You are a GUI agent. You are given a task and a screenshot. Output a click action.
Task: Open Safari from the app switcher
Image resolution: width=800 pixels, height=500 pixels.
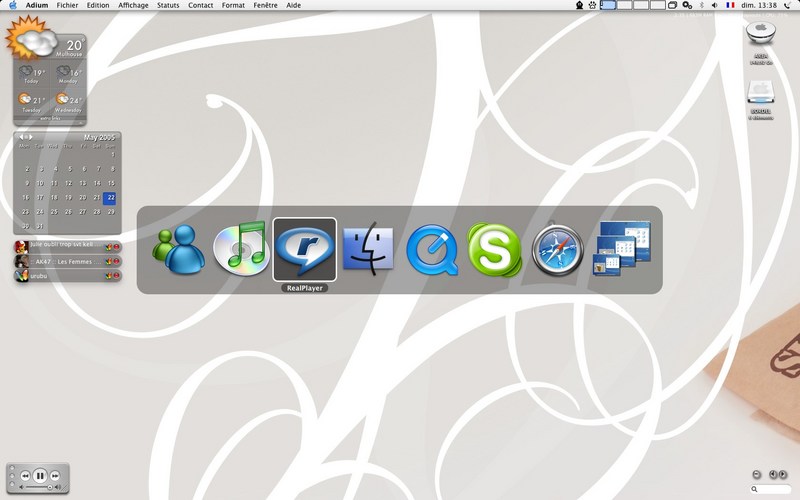point(558,250)
